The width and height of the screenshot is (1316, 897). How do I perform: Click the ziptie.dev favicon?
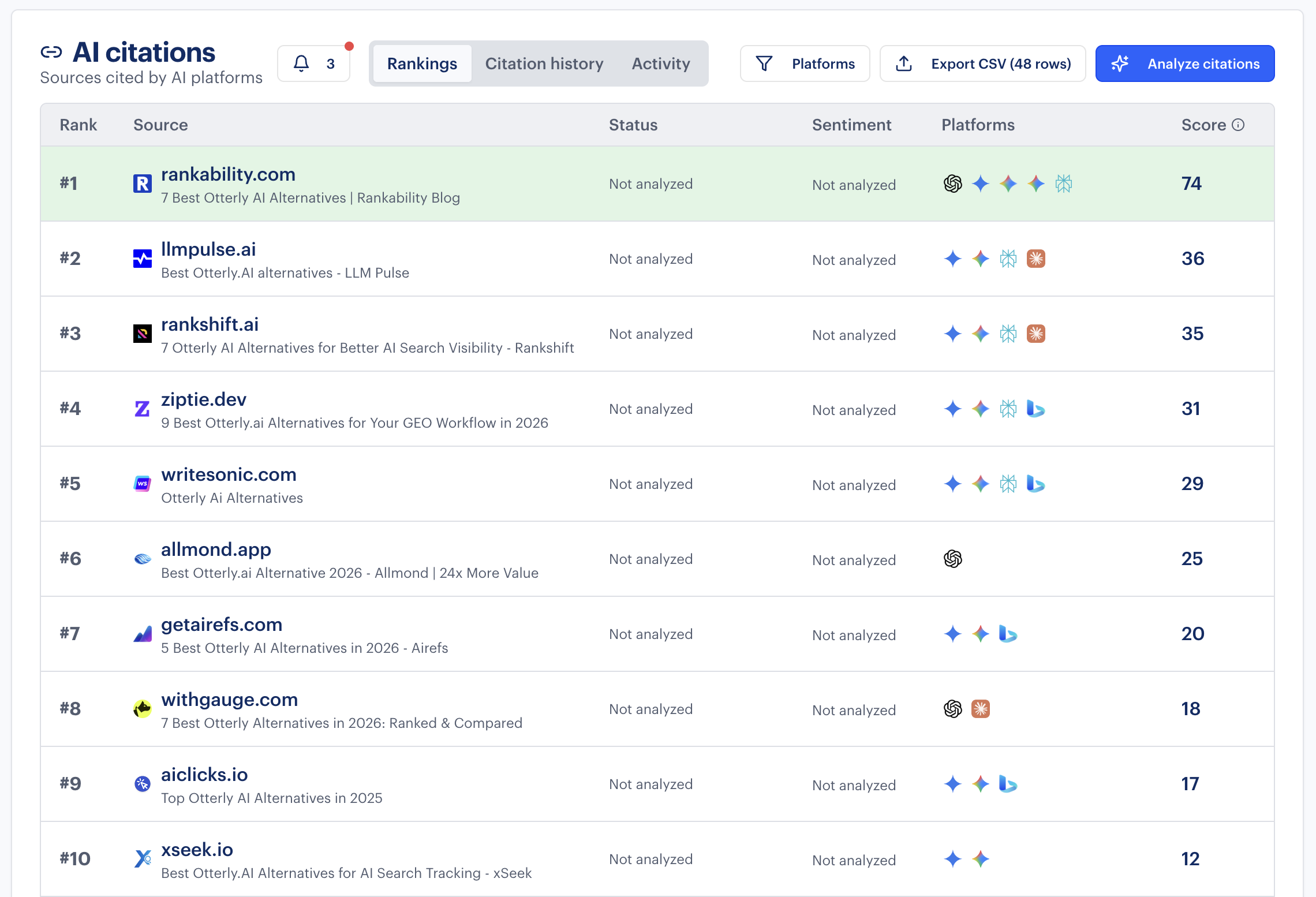click(x=143, y=409)
